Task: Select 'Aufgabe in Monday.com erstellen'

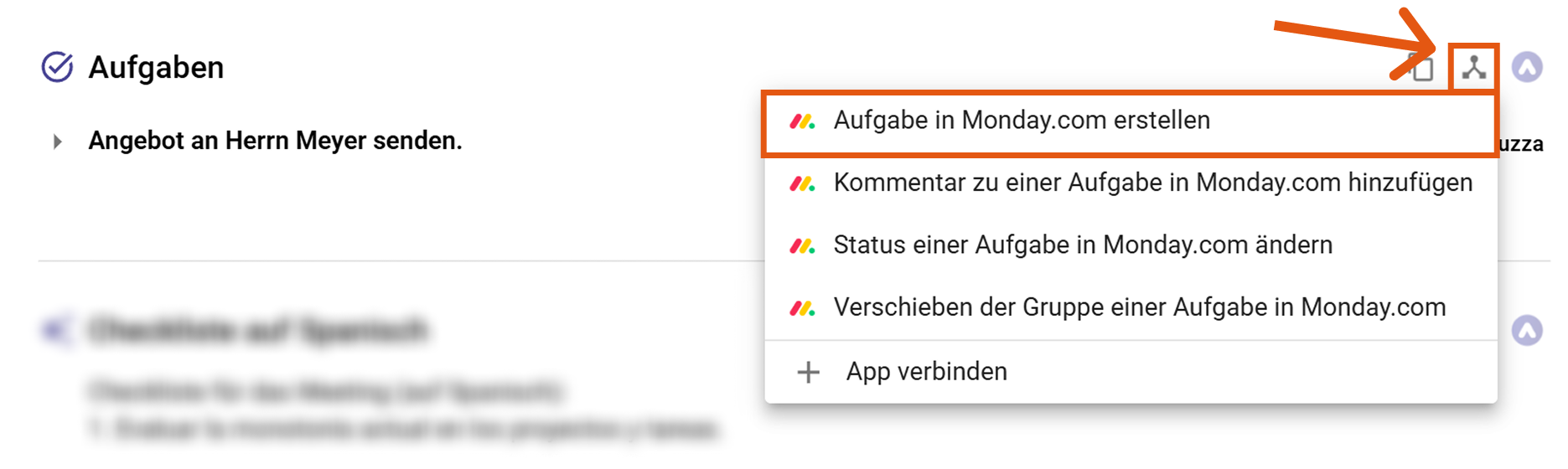Action: click(x=1021, y=121)
